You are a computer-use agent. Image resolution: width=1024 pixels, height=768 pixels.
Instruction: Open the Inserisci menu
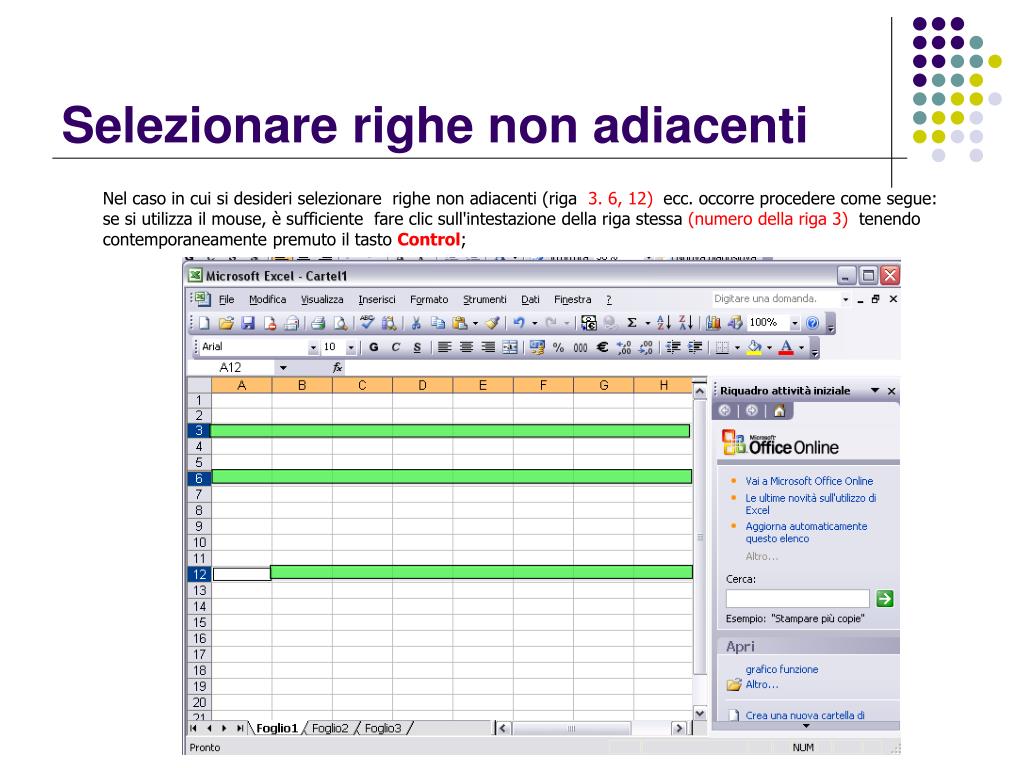[x=377, y=299]
